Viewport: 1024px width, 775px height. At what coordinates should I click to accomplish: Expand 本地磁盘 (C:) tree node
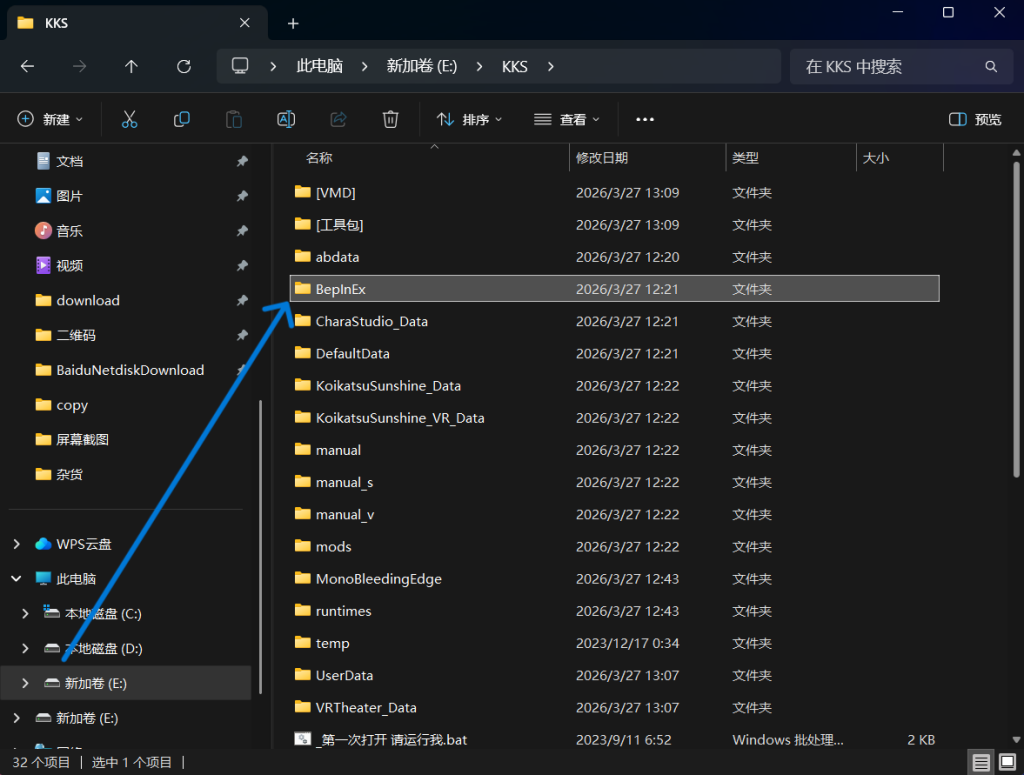(x=25, y=614)
